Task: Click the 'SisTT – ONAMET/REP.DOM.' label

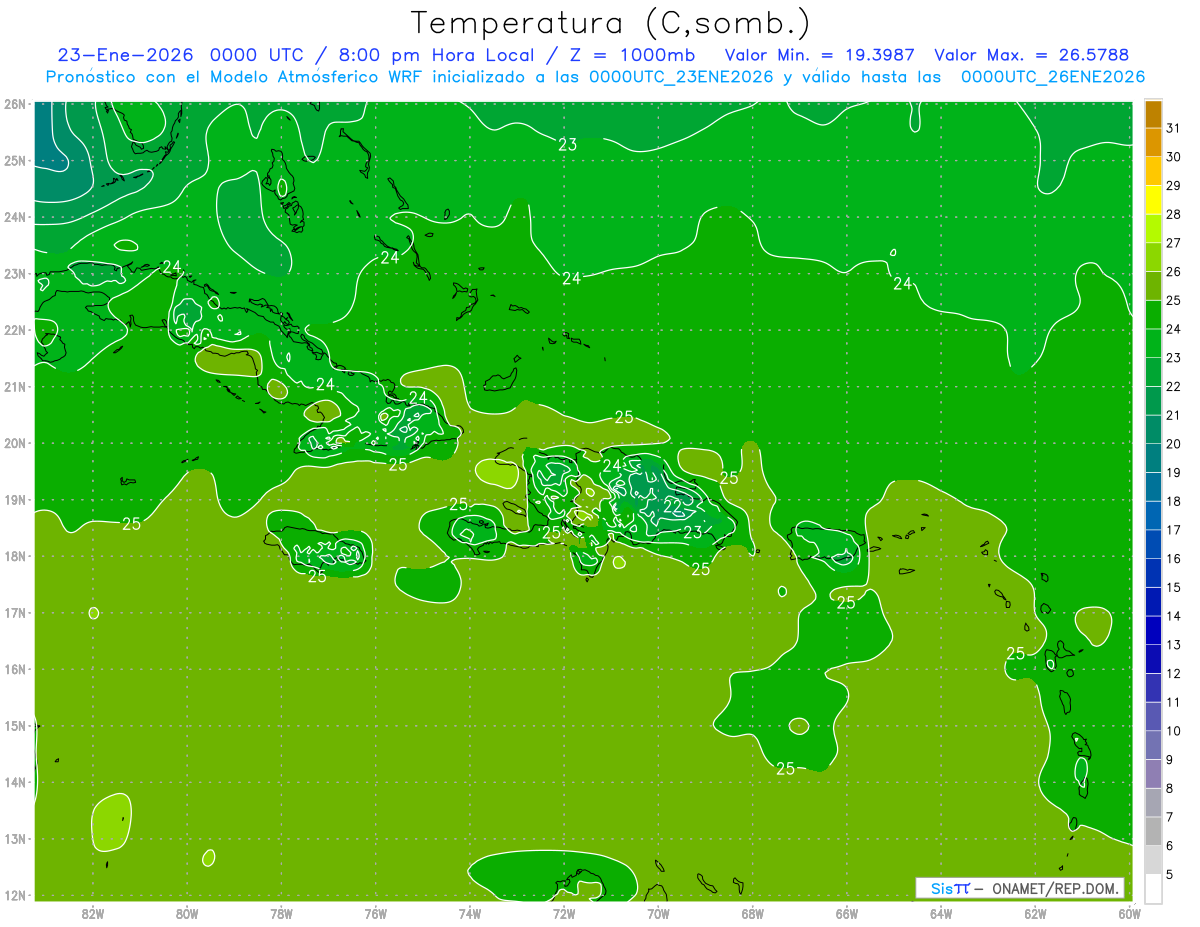Action: (1019, 888)
